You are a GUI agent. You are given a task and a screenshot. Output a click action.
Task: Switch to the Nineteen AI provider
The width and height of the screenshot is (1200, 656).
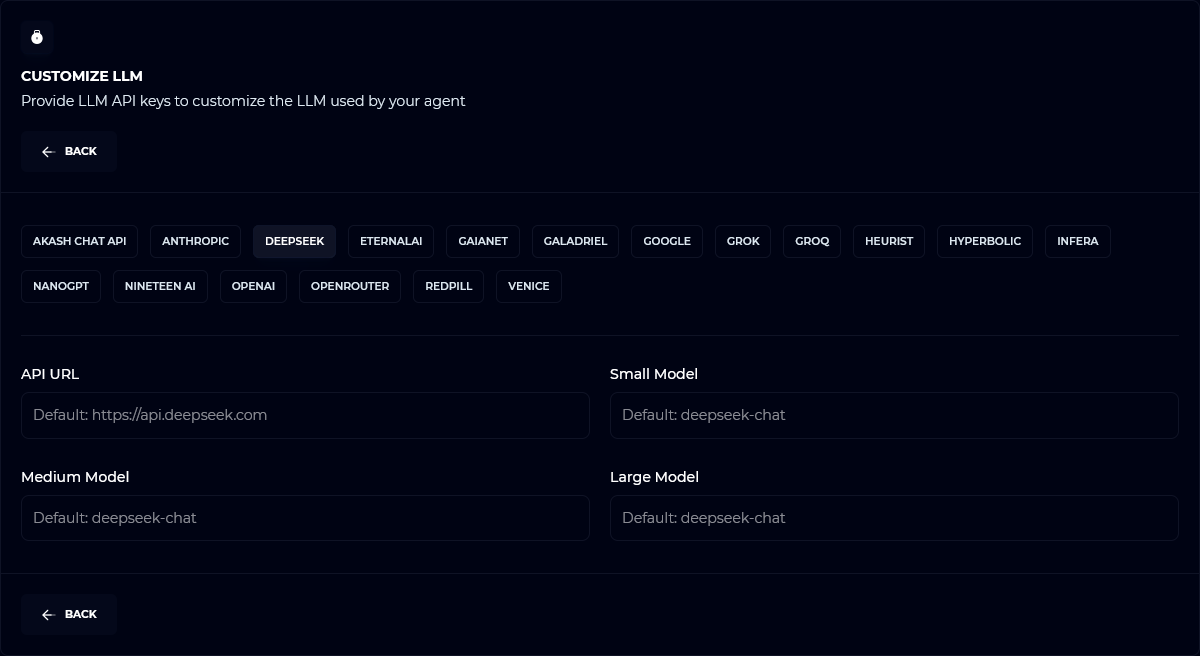tap(160, 286)
